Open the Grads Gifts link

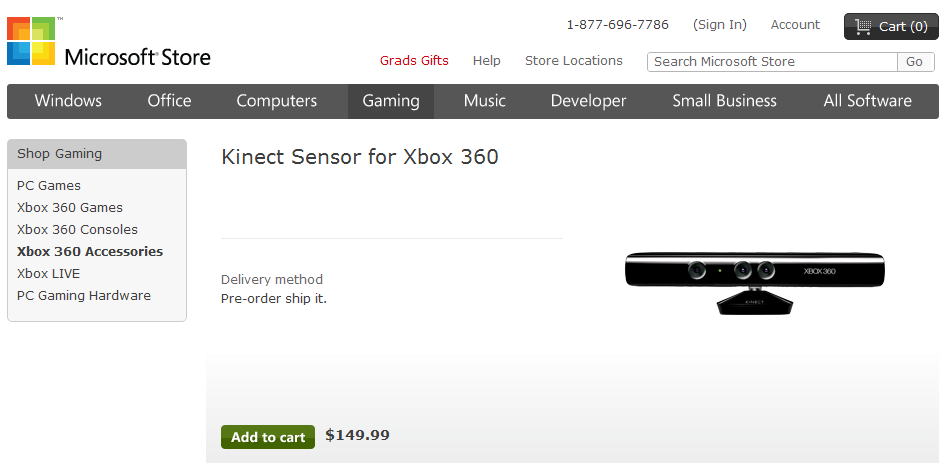(x=414, y=61)
